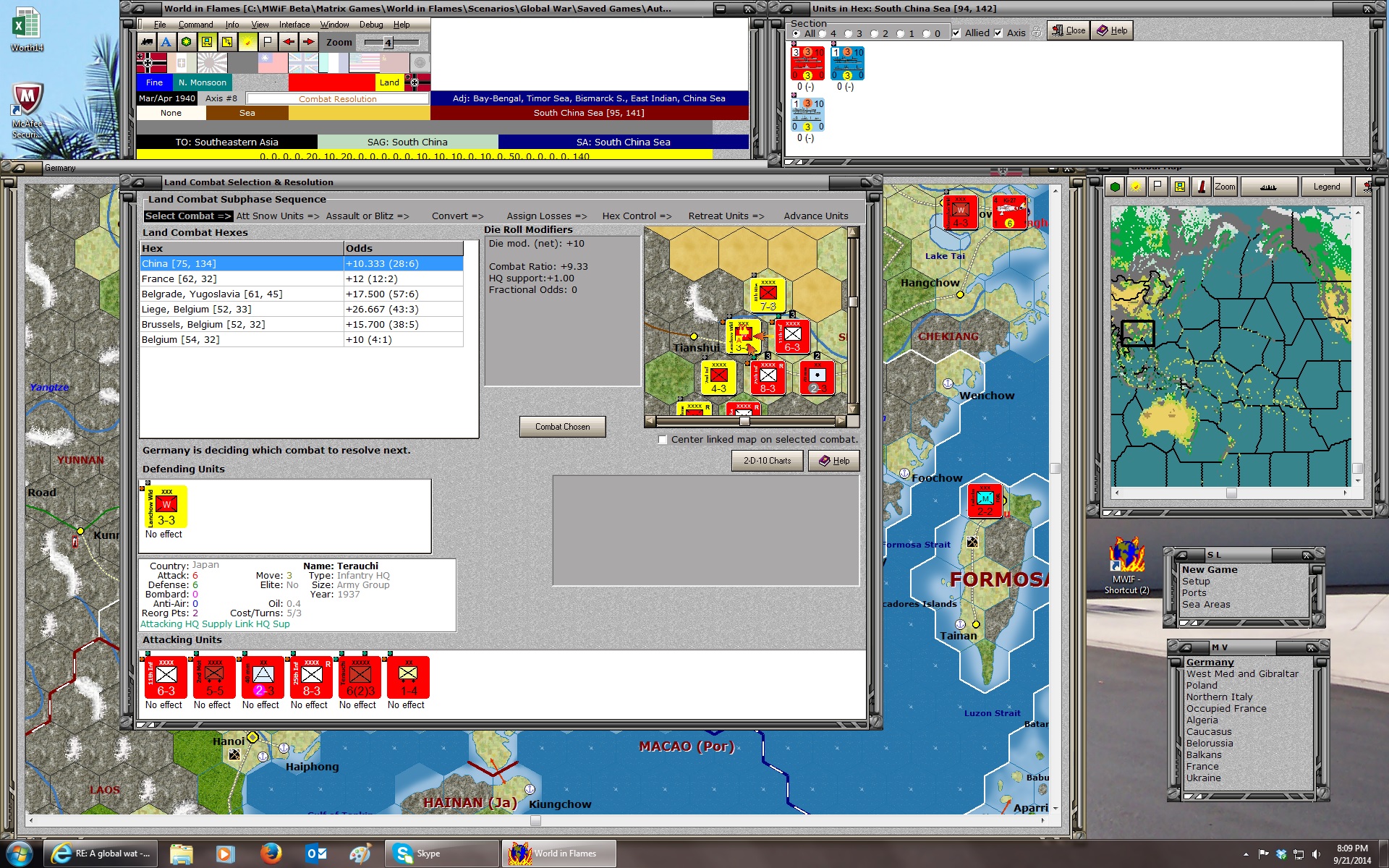
Task: Click the green hexagon icon on global map toolbar
Action: [x=1115, y=187]
